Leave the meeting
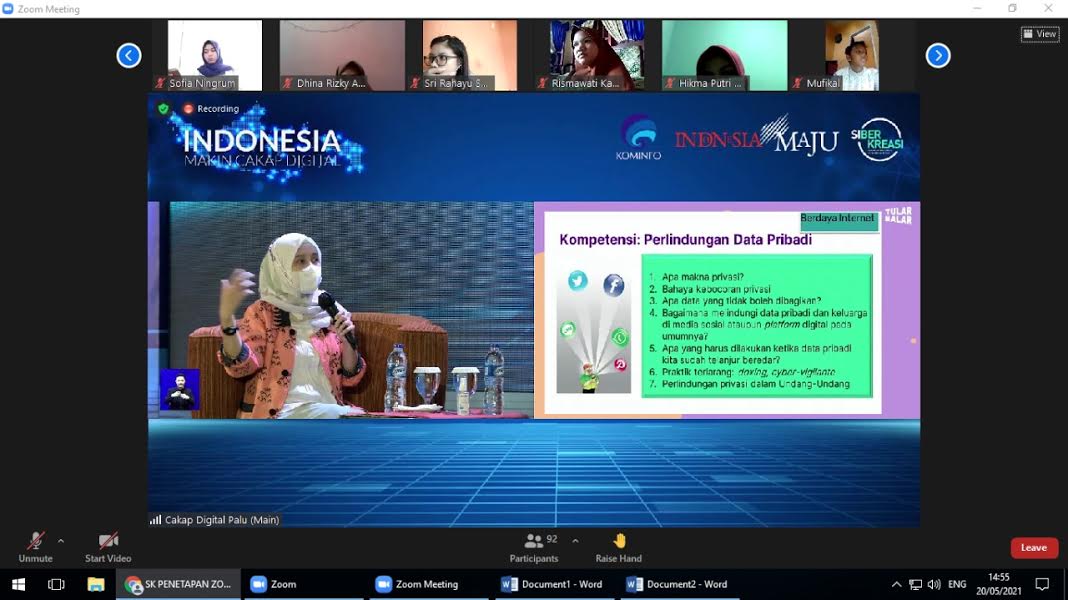 1034,547
